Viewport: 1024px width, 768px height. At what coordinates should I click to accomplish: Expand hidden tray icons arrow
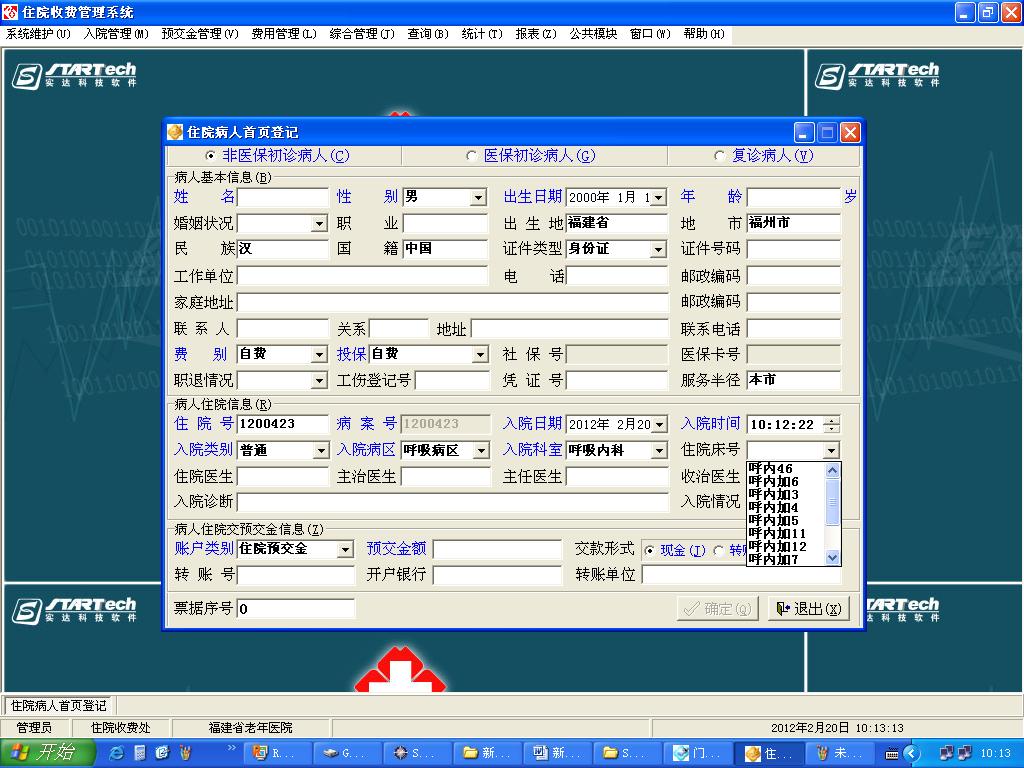point(911,754)
